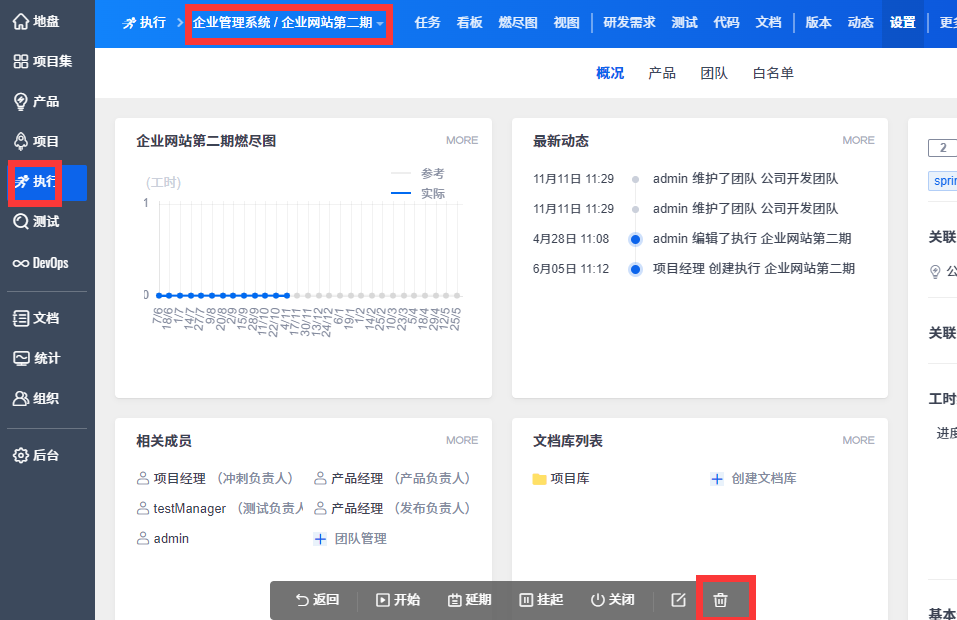Click MORE on the 最新动态 panel

(x=858, y=140)
